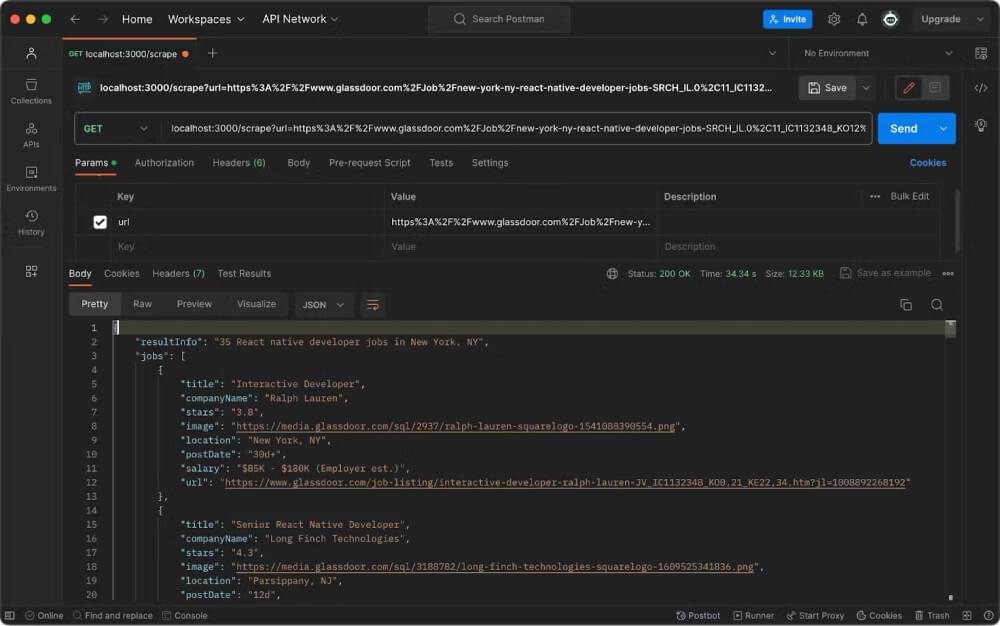Open the Cookies link beside the request tabs
The image size is (1000, 626).
click(x=927, y=163)
